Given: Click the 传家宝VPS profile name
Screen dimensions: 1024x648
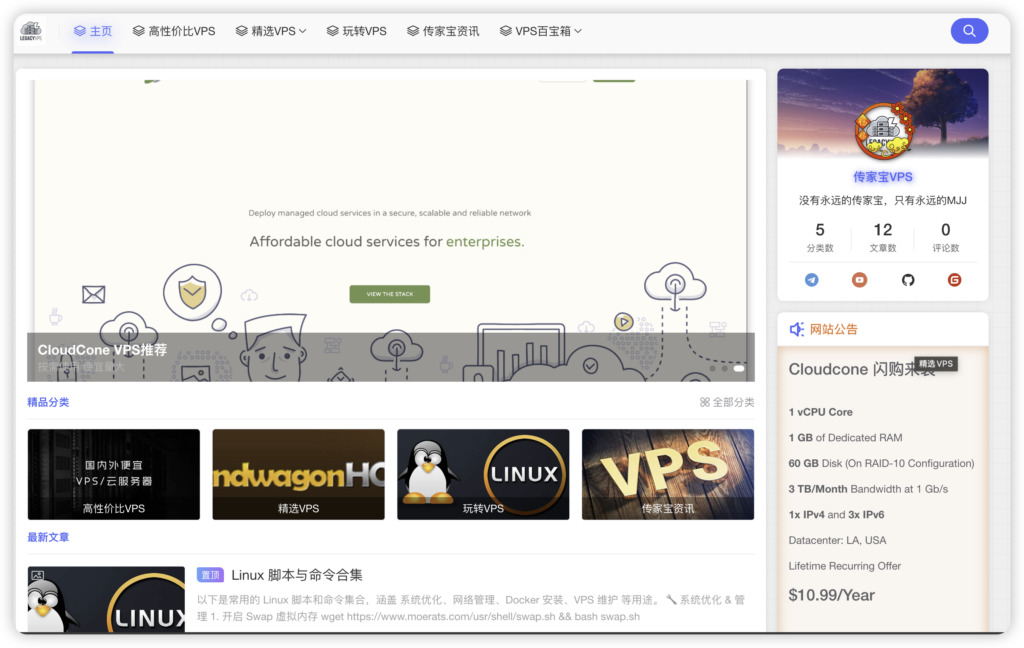Looking at the screenshot, I should point(882,177).
